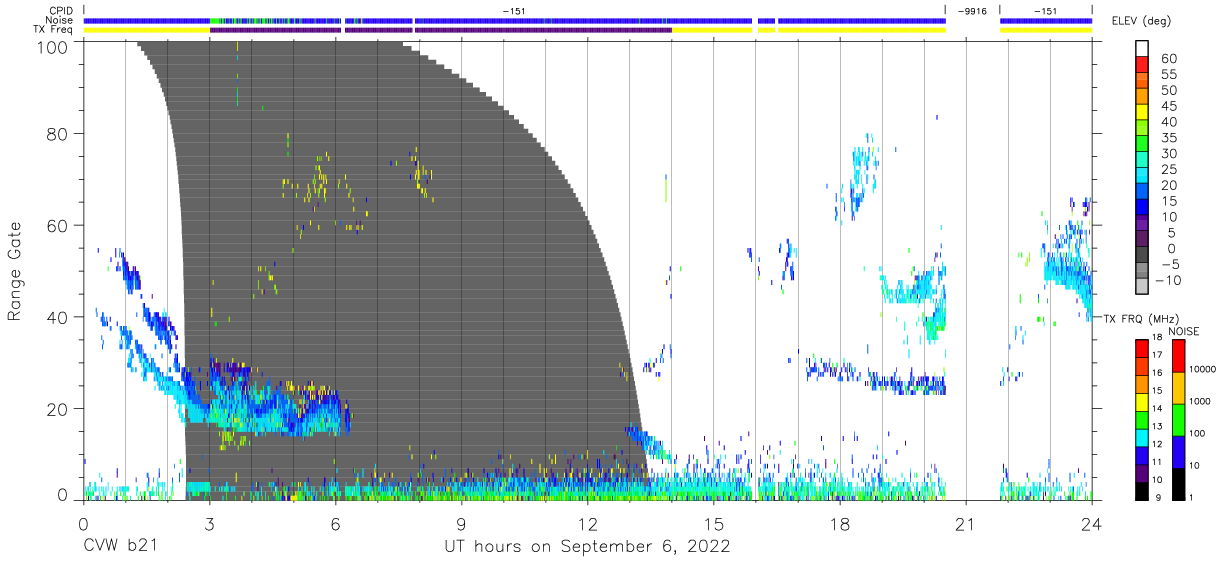The height and width of the screenshot is (567, 1228).
Task: Pick the yellow segment of ELEV color bar
Action: pos(1143,113)
